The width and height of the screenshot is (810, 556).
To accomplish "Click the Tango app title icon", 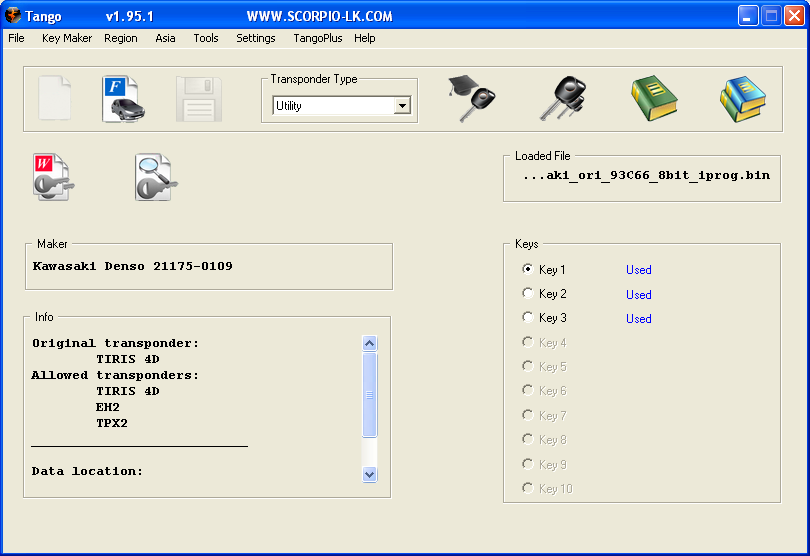I will (x=13, y=16).
